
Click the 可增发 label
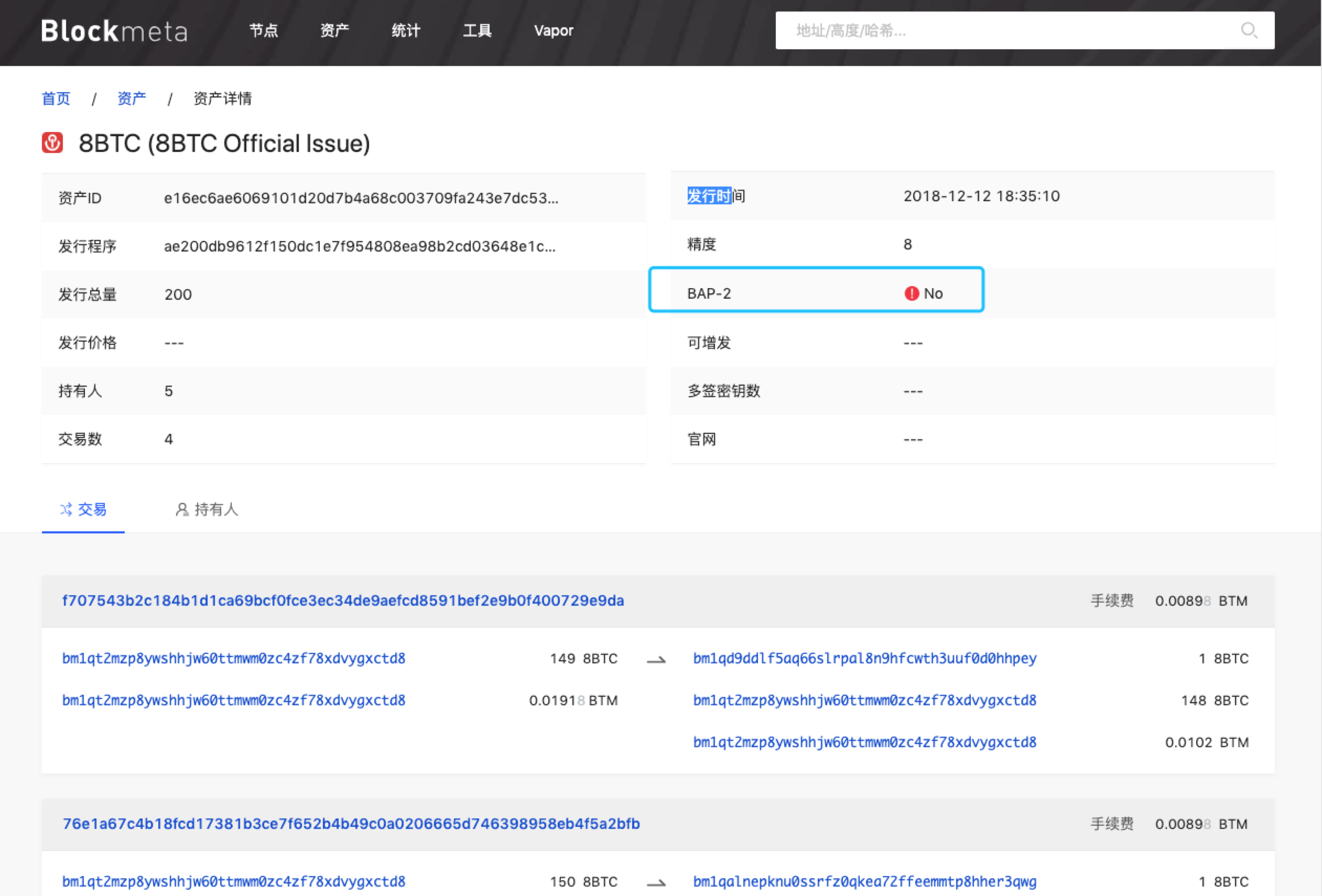coord(709,343)
